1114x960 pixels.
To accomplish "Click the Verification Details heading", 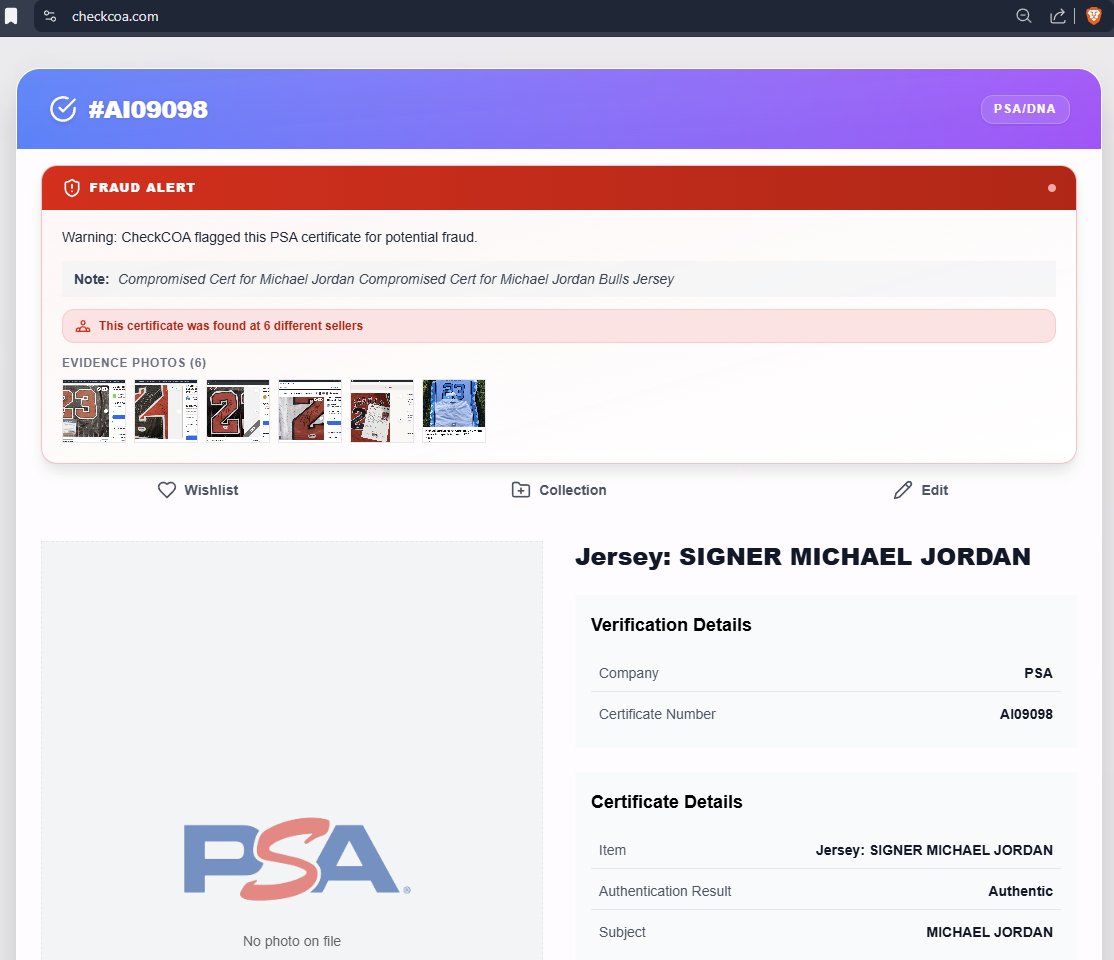I will (671, 625).
